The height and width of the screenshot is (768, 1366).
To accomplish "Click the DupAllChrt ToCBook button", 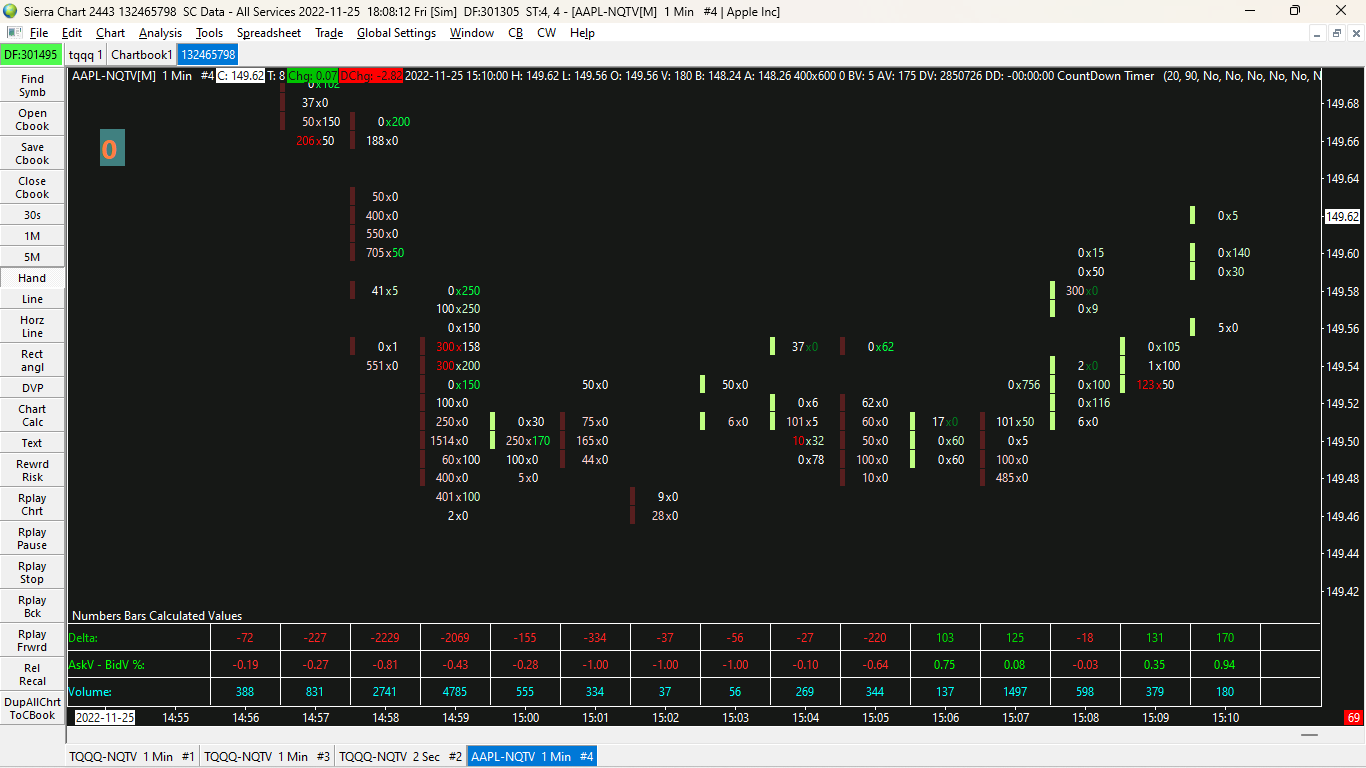I will (x=32, y=708).
